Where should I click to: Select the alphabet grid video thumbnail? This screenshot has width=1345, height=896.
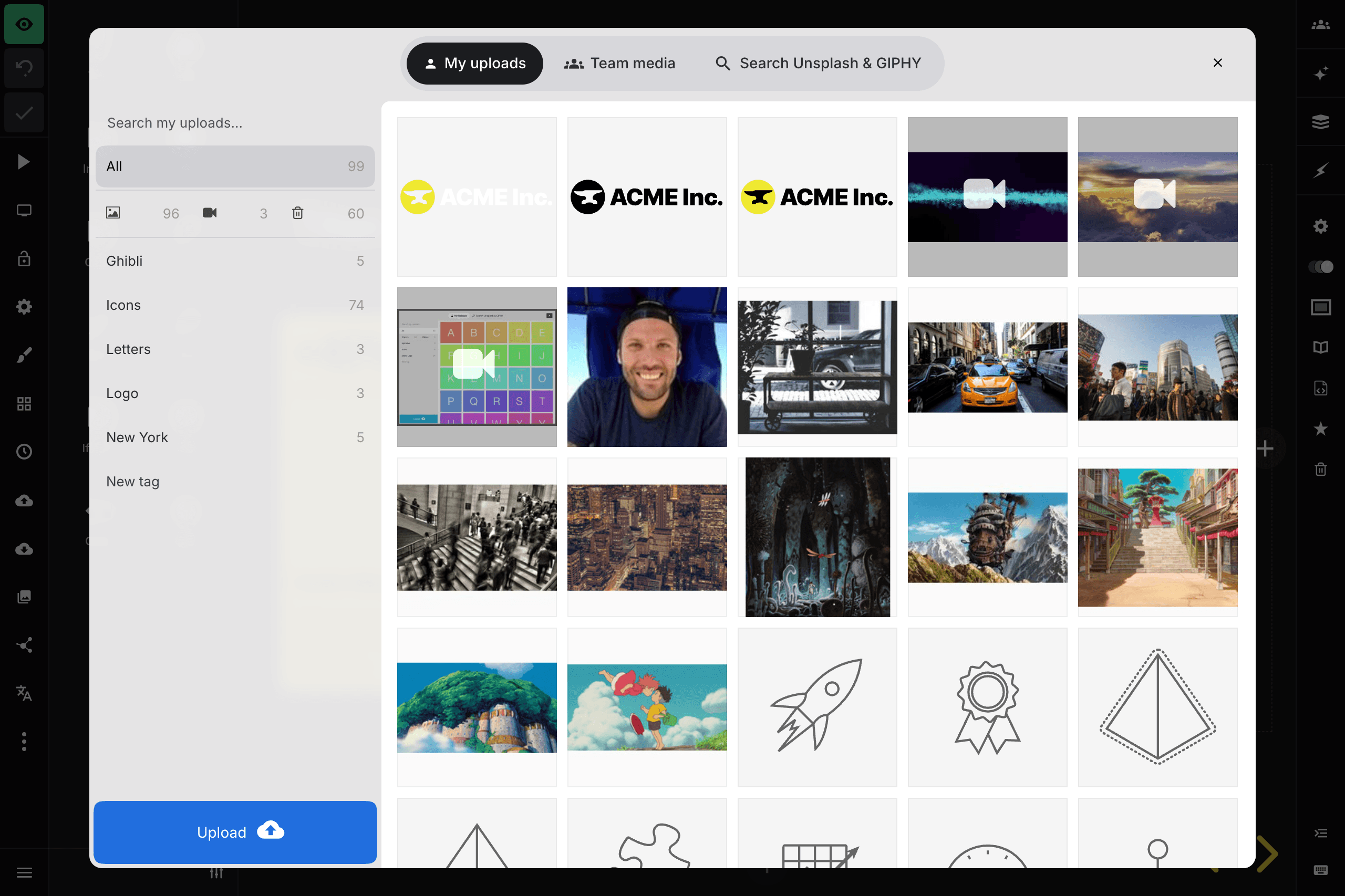click(477, 367)
